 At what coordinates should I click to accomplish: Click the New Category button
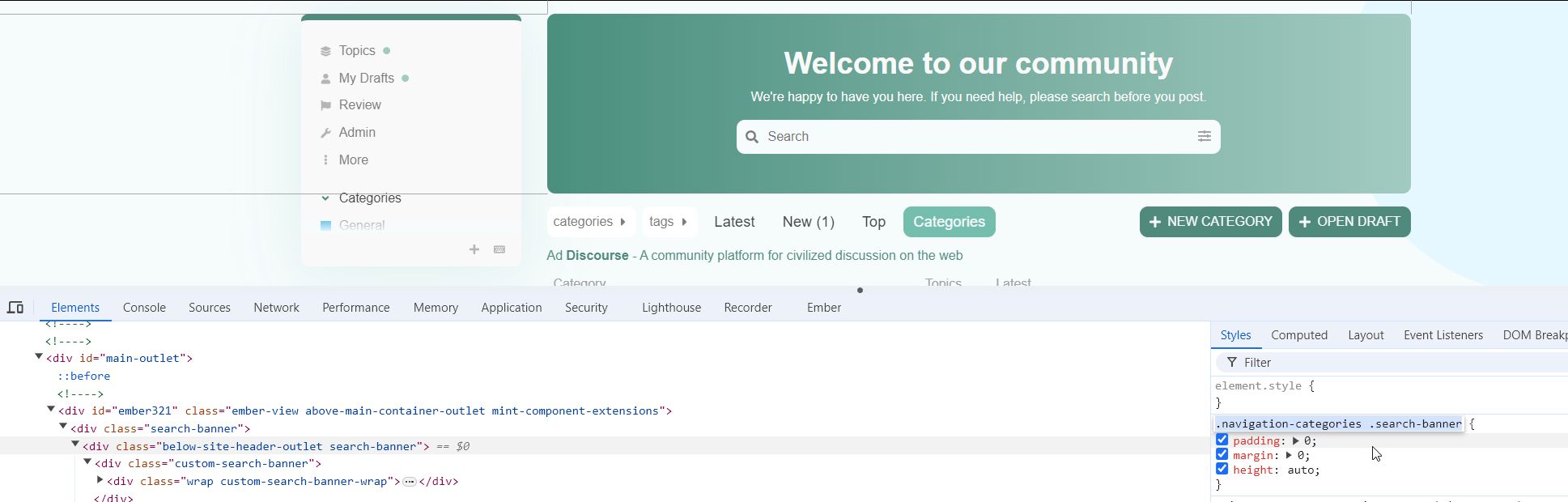coord(1210,222)
